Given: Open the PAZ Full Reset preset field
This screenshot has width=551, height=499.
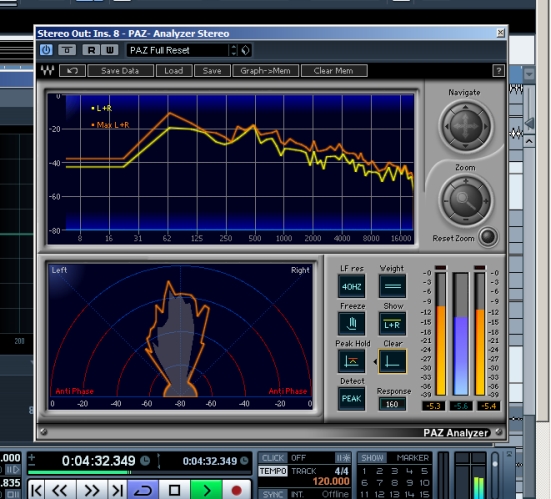Looking at the screenshot, I should tap(177, 50).
